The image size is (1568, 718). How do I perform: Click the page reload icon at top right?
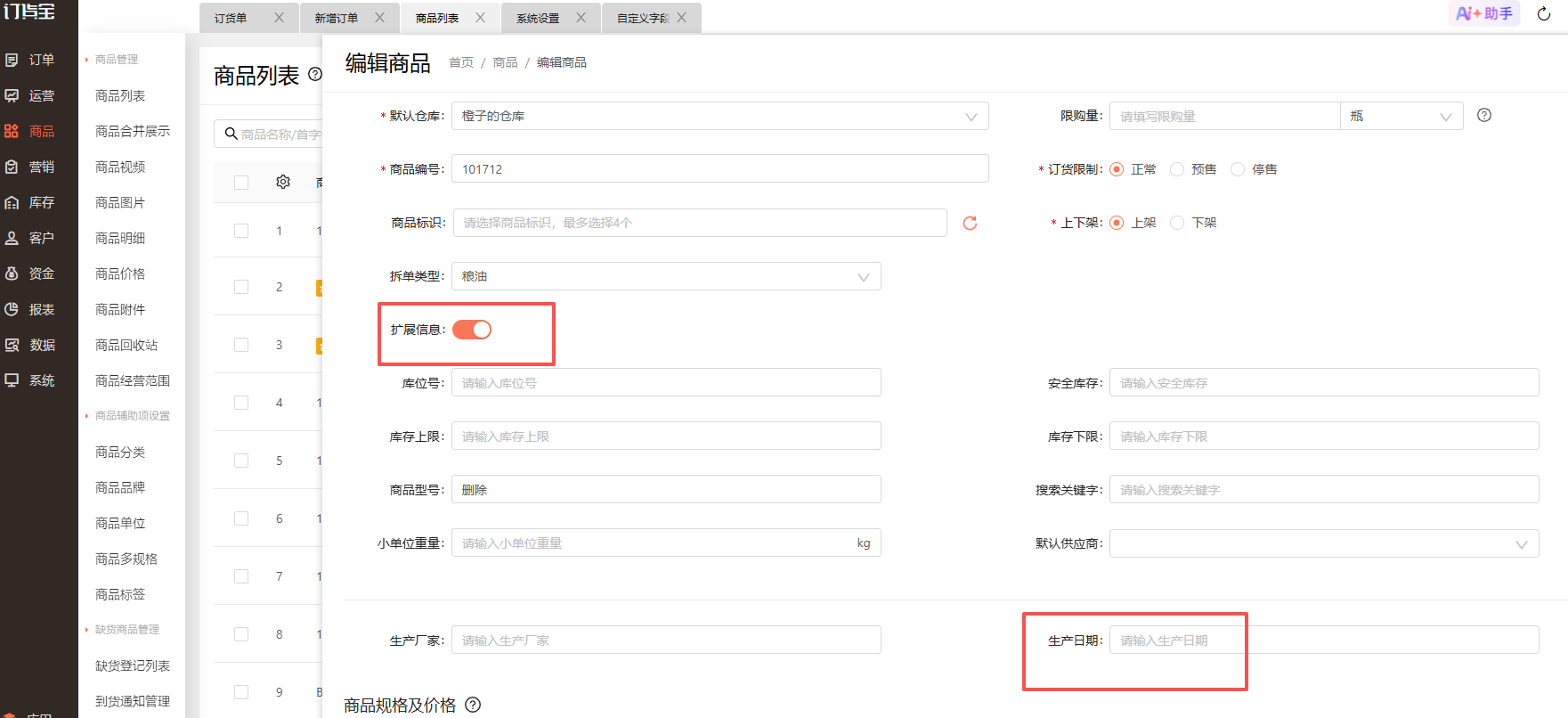(x=1544, y=14)
